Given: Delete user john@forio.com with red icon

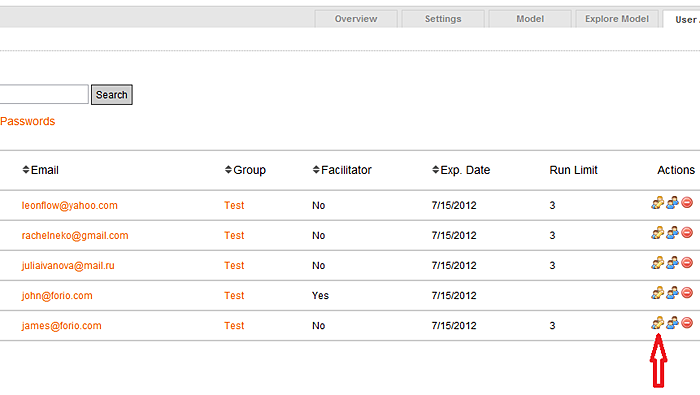Looking at the screenshot, I should pos(687,293).
